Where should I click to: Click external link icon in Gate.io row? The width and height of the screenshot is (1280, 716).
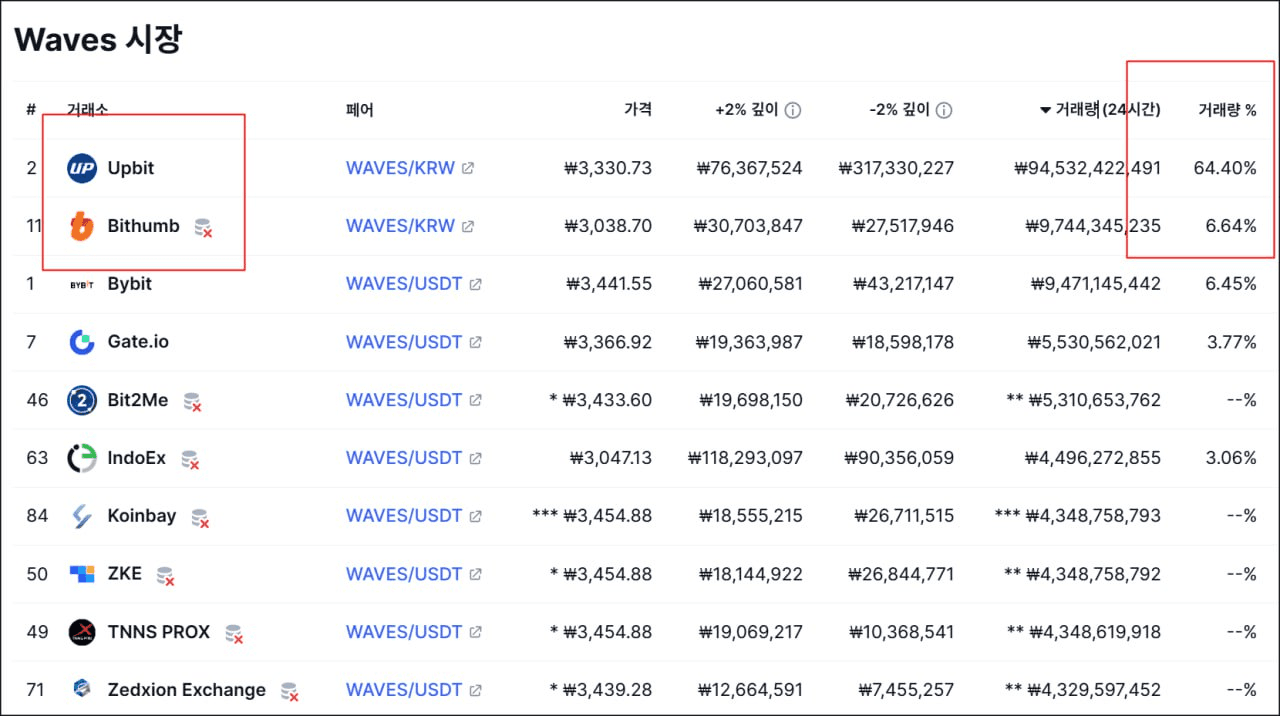(x=476, y=342)
